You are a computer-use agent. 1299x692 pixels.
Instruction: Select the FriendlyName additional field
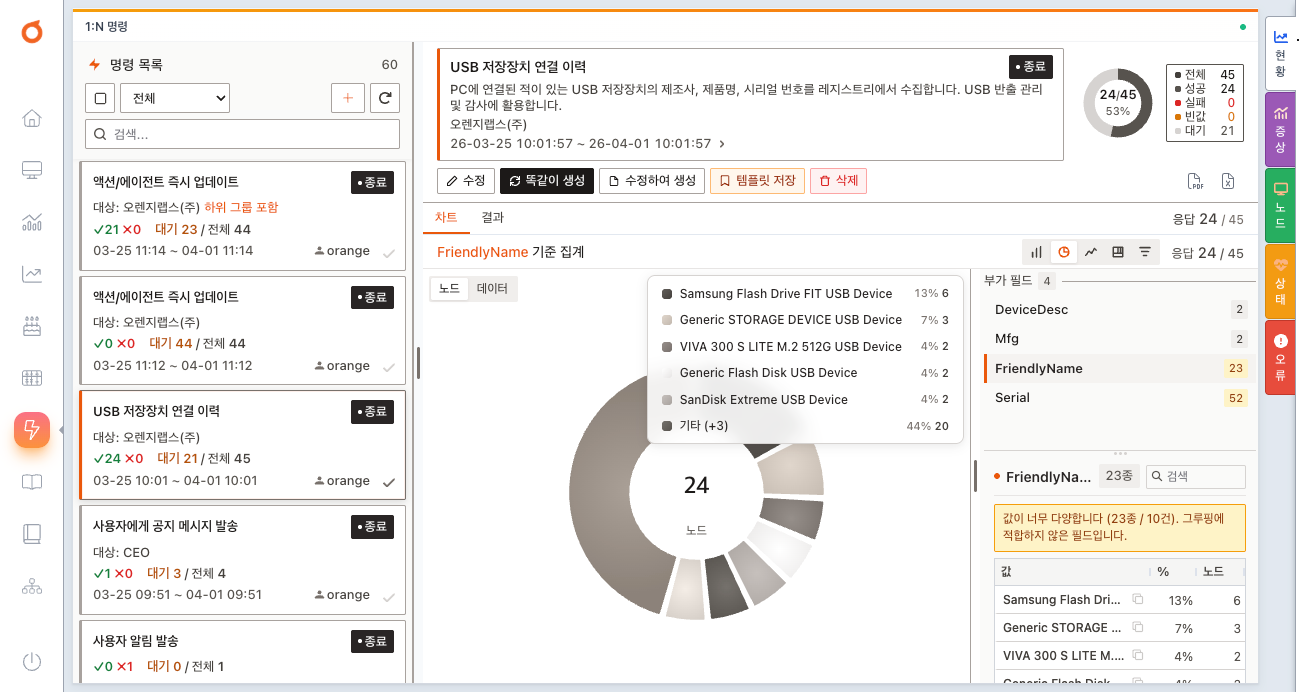1120,368
